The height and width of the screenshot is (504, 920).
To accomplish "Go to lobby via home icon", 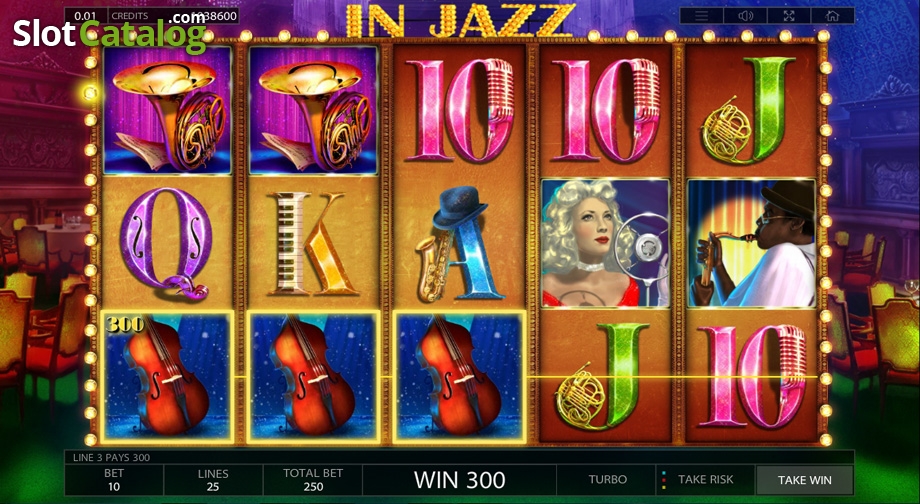I will 833,16.
